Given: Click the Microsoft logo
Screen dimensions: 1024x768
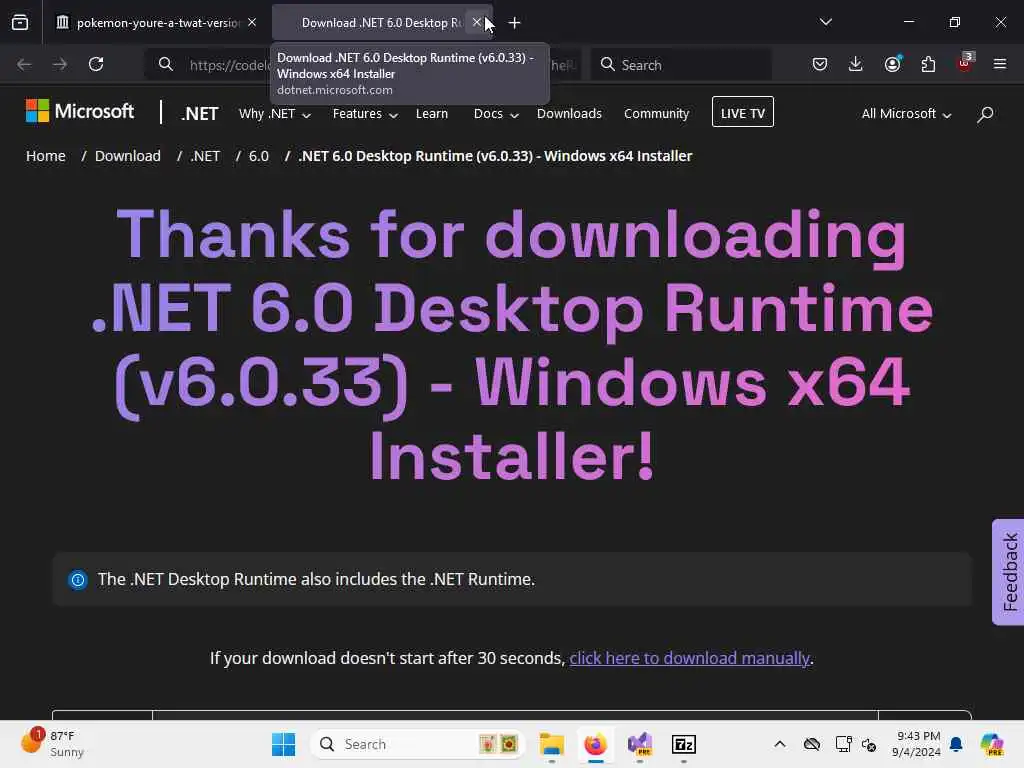Looking at the screenshot, I should [80, 111].
